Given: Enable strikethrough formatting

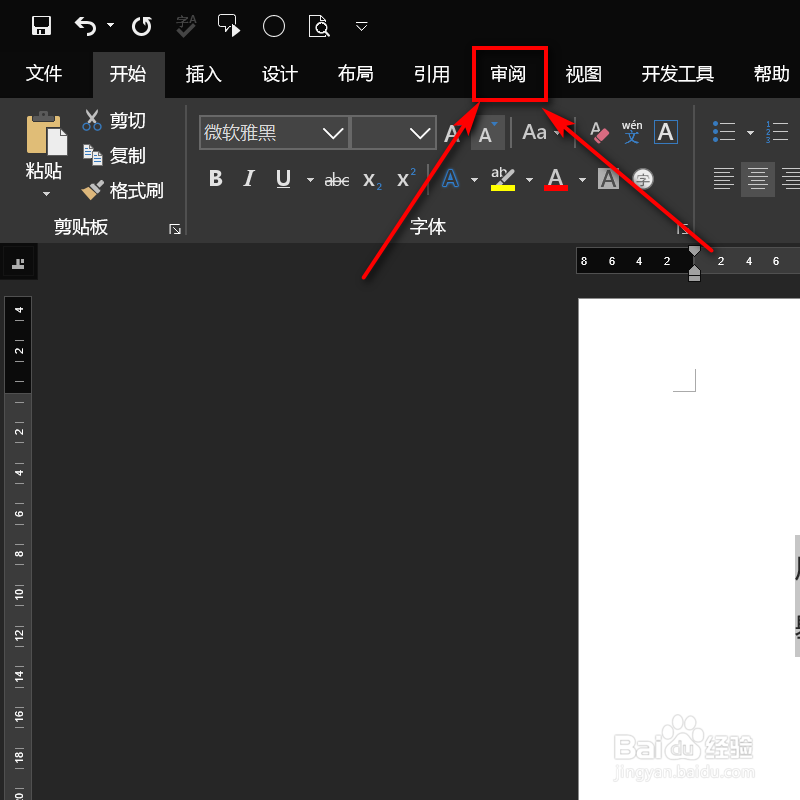Looking at the screenshot, I should point(336,178).
